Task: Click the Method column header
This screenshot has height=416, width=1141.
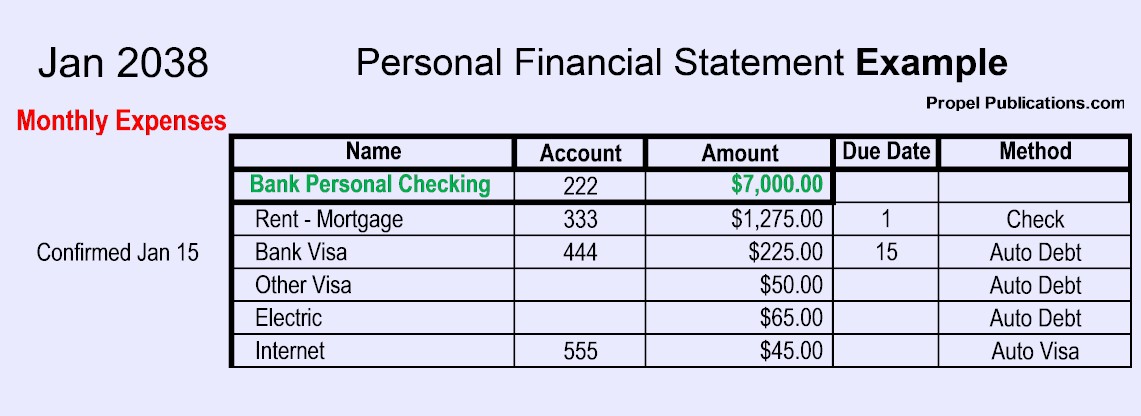Action: coord(1035,152)
